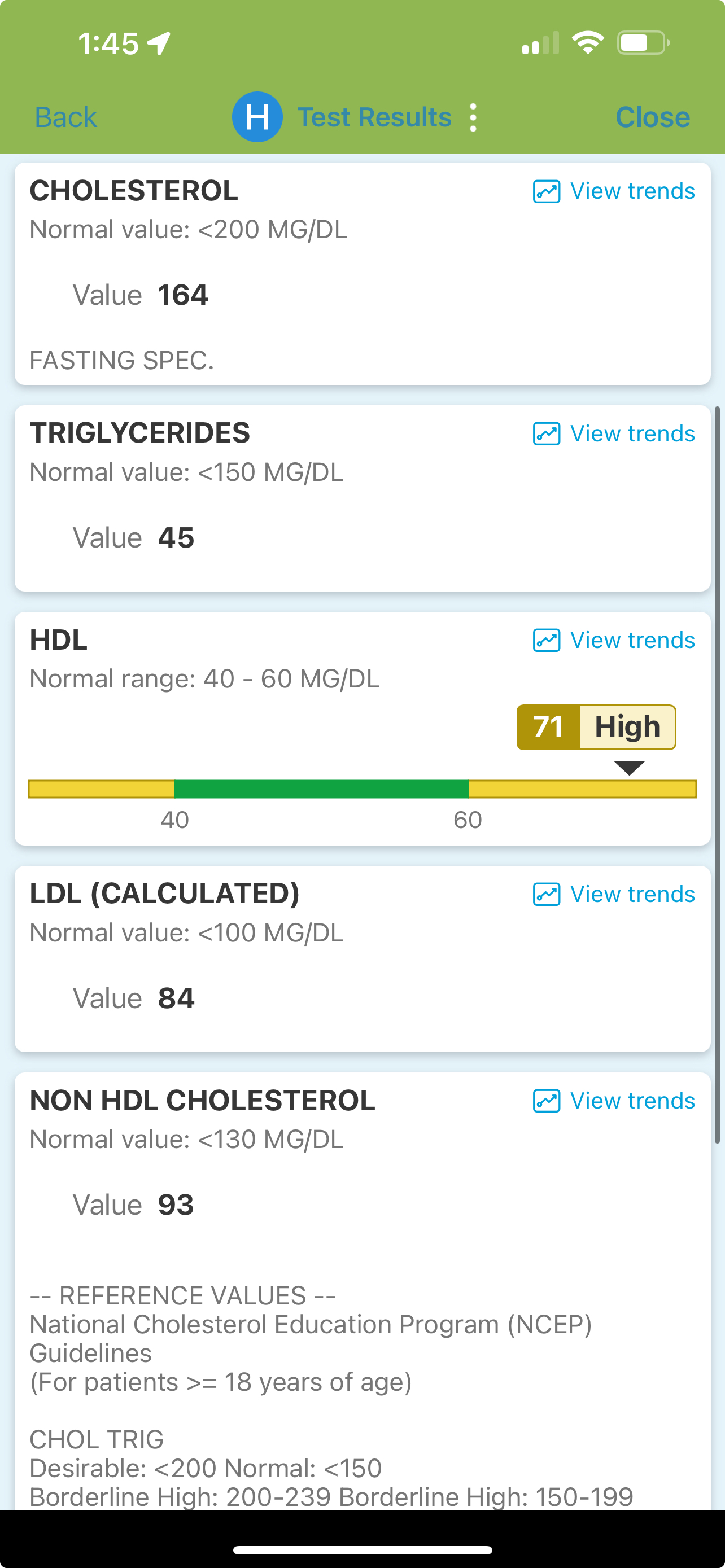Tap the Wi-Fi status icon

click(587, 42)
